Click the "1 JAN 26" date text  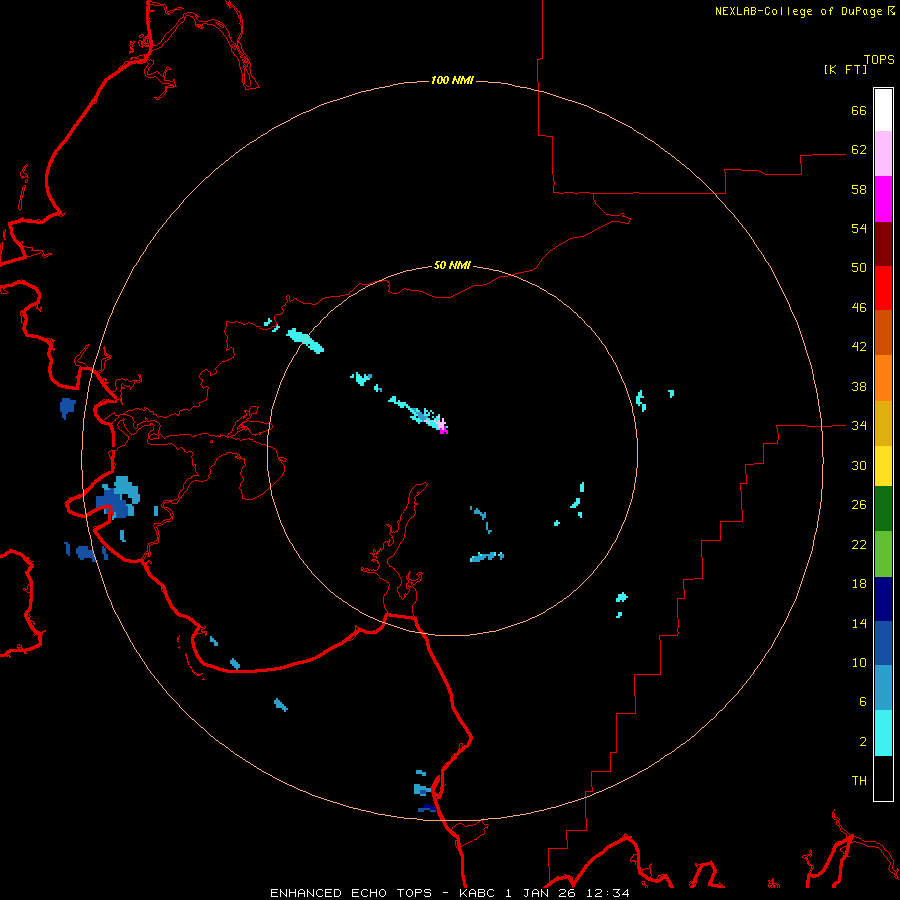[540, 893]
